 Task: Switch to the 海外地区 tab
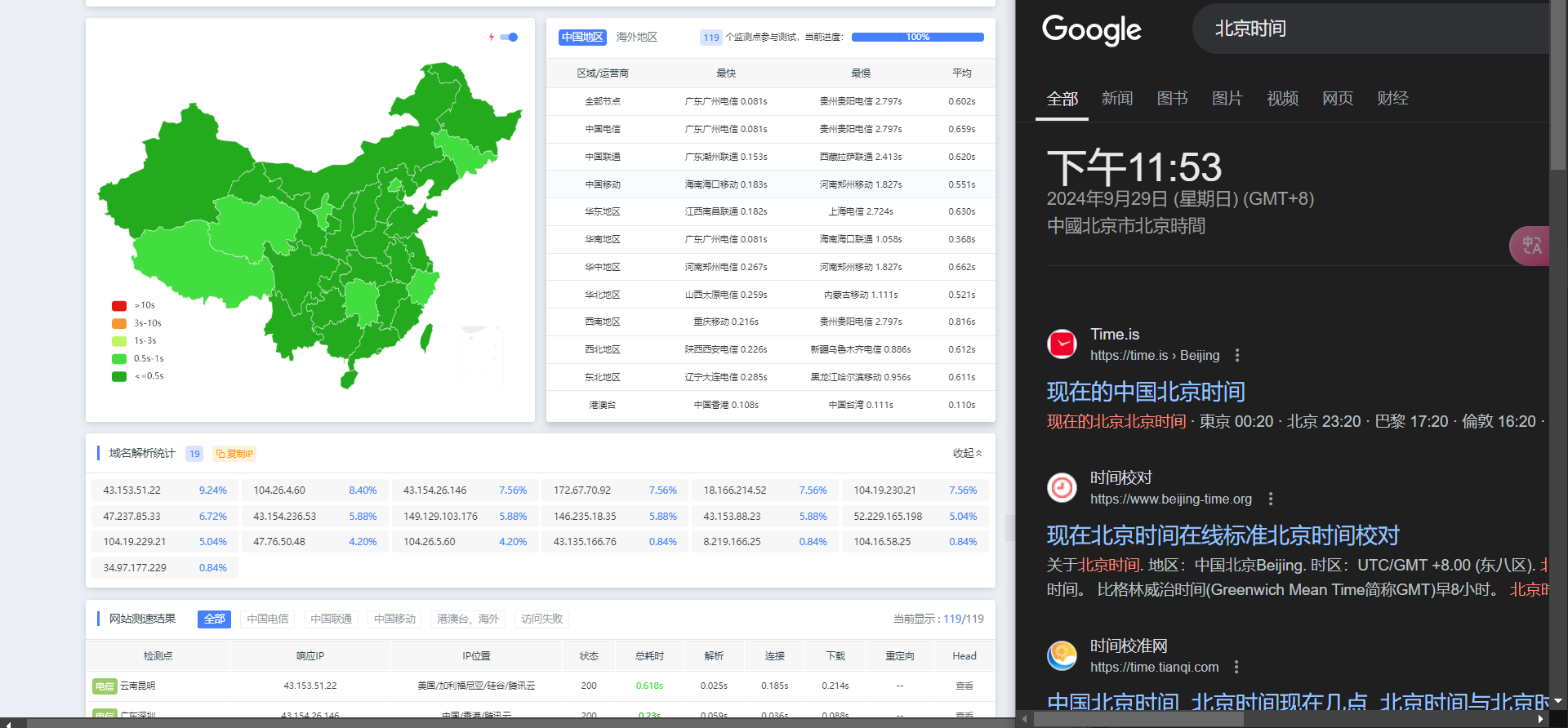636,37
